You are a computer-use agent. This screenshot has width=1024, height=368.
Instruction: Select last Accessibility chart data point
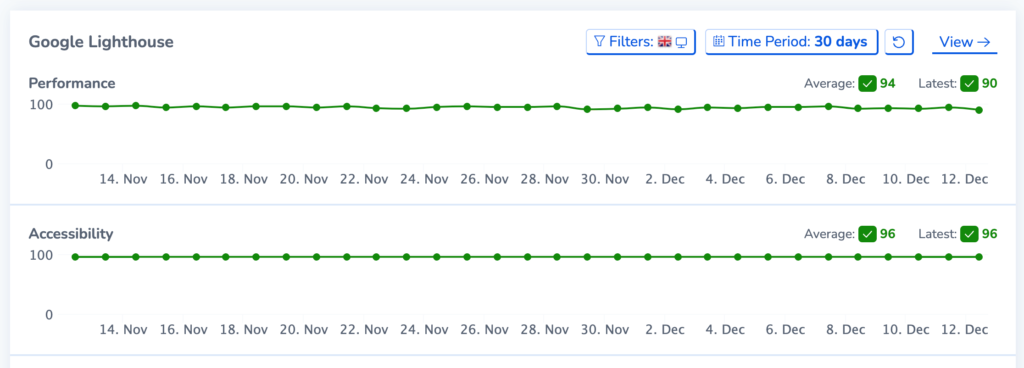979,257
